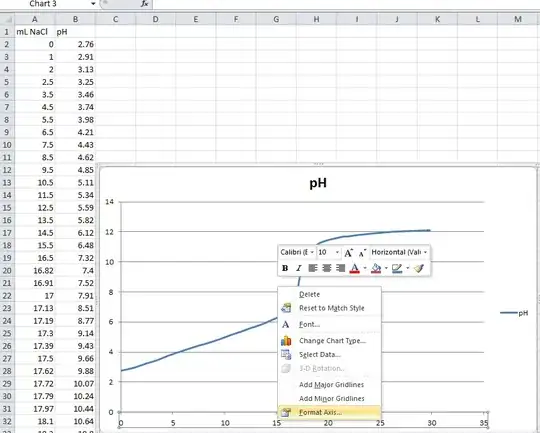The image size is (540, 433).
Task: Click cell with value 4.85
Action: [x=75, y=170]
